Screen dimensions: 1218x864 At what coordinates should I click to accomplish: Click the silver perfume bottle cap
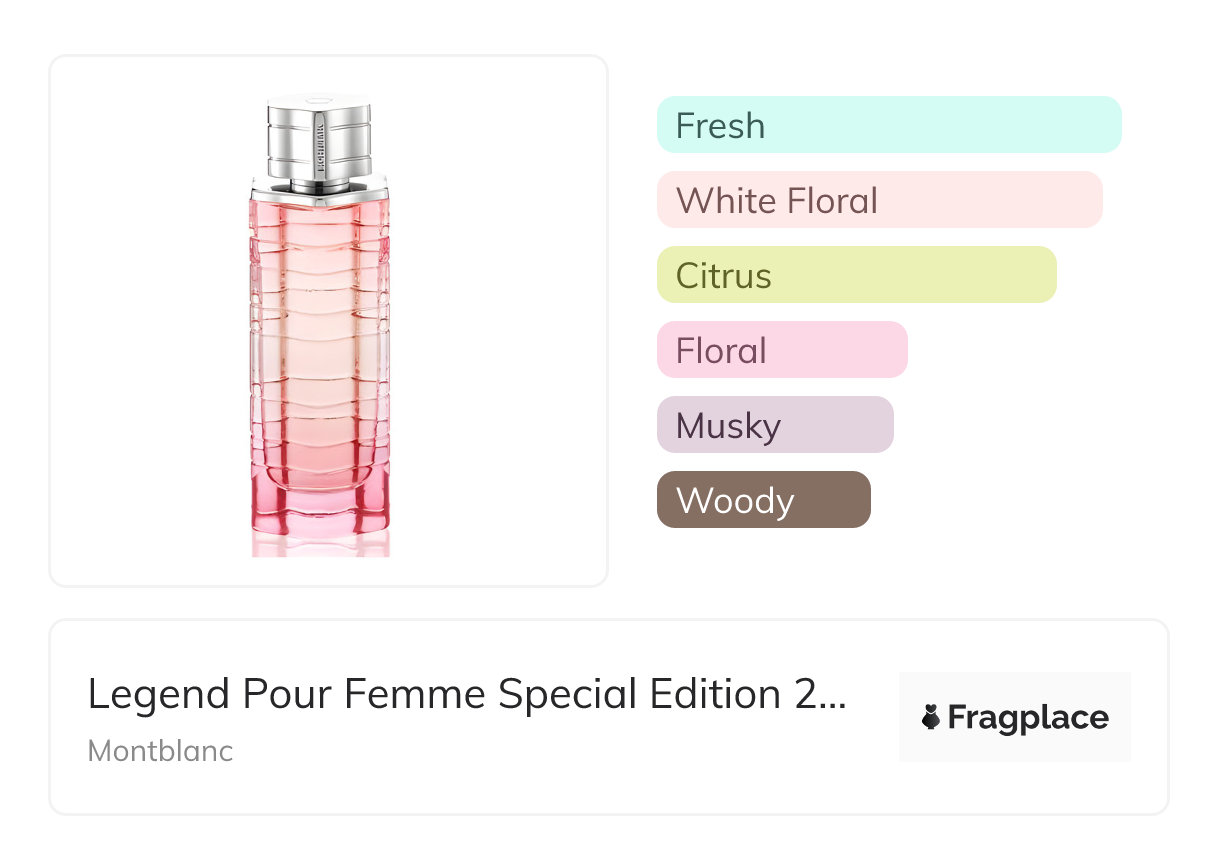(x=320, y=135)
